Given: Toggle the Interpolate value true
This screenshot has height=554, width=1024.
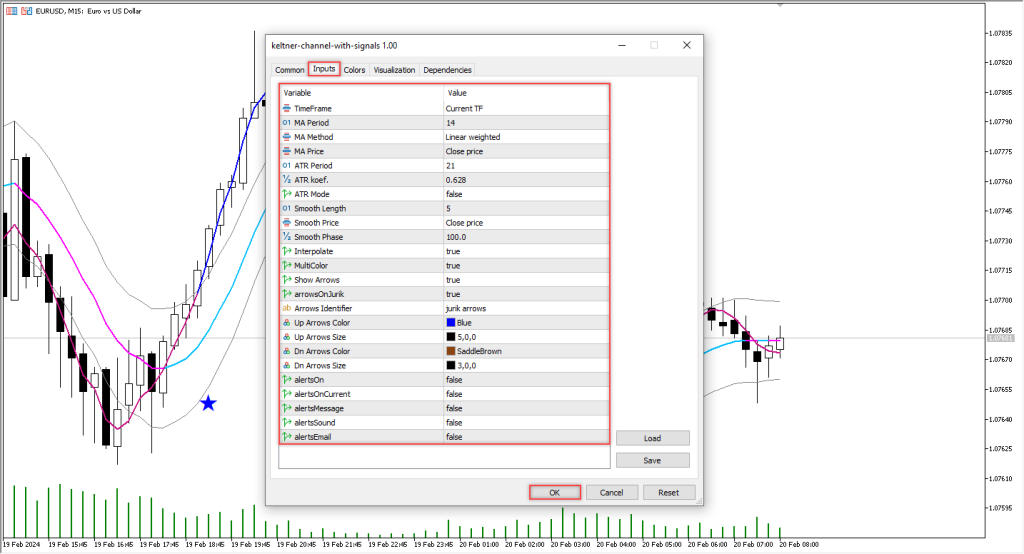Looking at the screenshot, I should (x=453, y=251).
